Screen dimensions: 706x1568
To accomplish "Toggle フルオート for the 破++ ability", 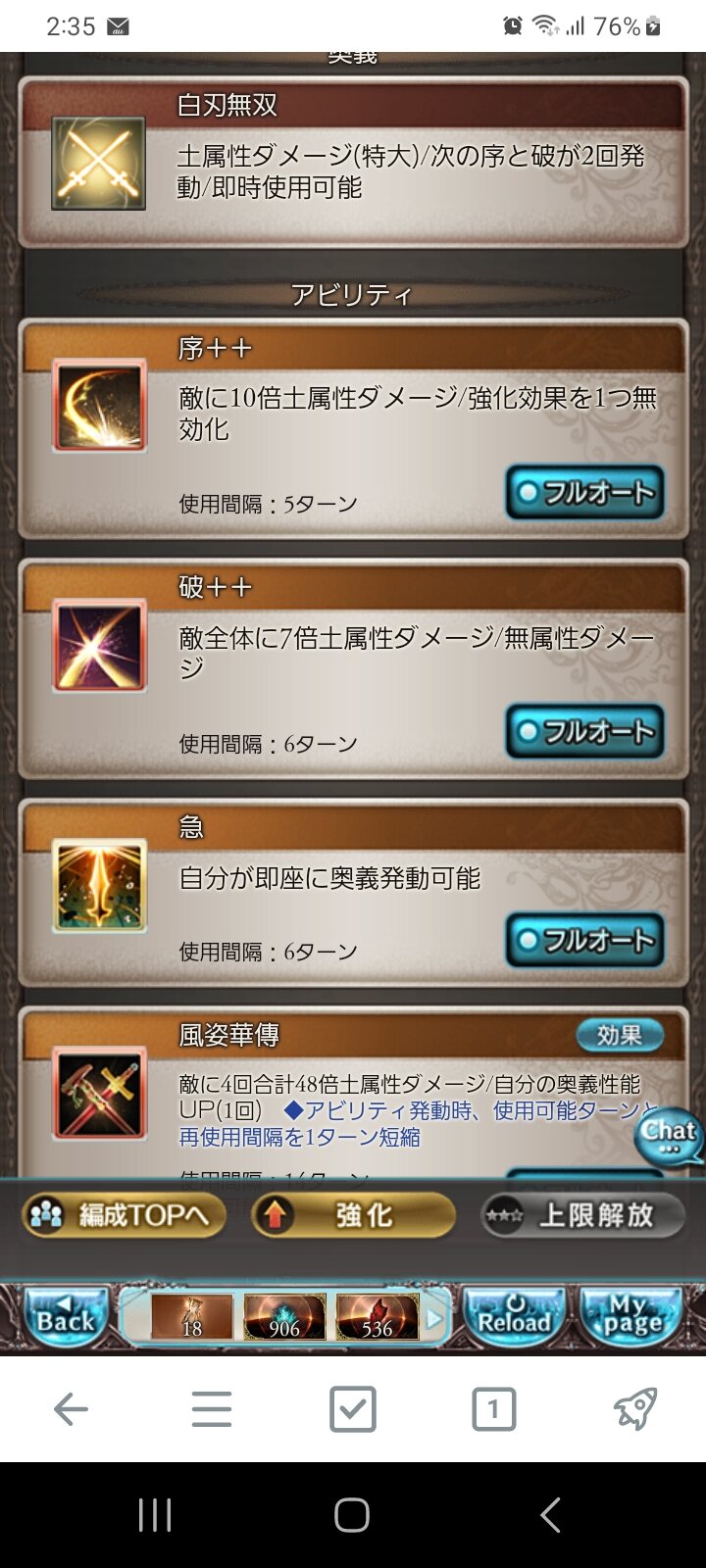I will tap(585, 731).
